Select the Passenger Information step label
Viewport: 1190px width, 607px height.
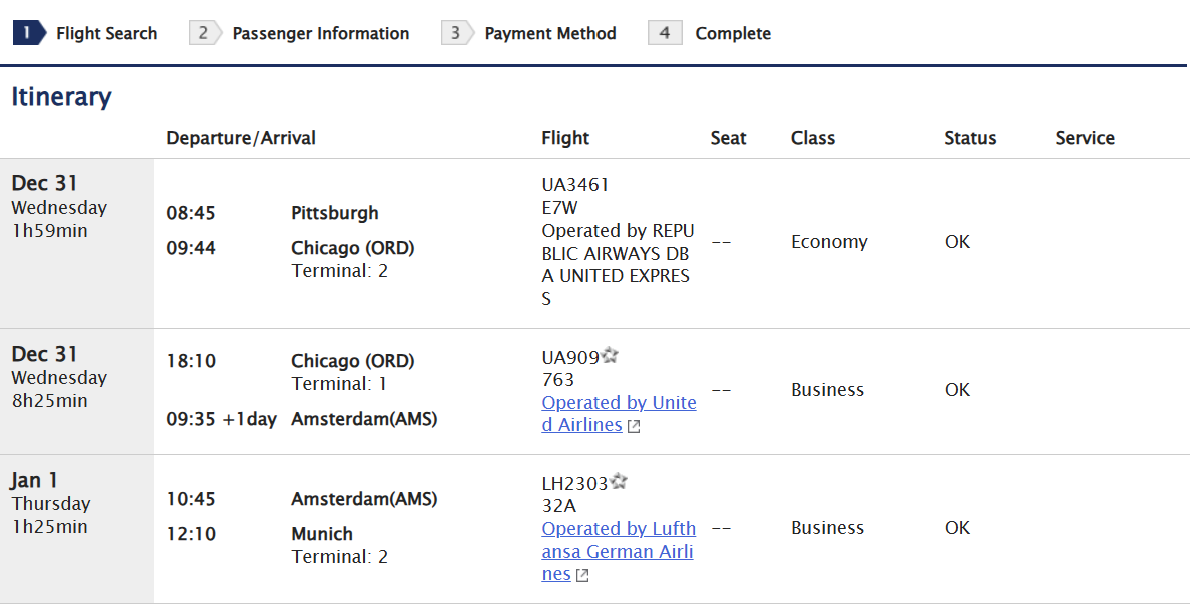coord(320,33)
